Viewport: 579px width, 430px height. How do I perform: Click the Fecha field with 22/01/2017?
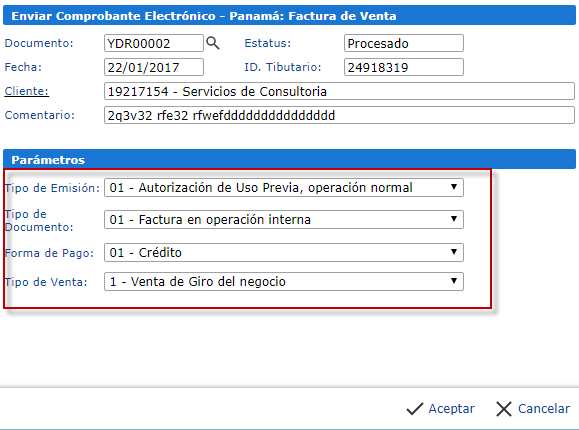(154, 67)
